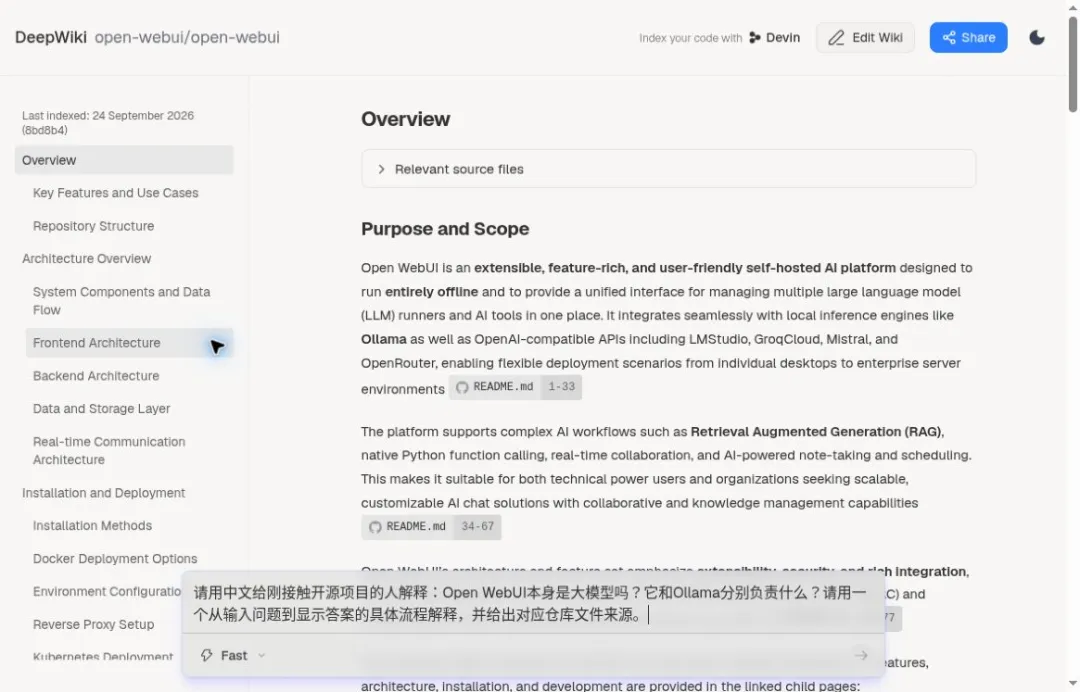Open README.md 1-33 GitHub source icon
Viewport: 1080px width, 692px height.
click(462, 387)
